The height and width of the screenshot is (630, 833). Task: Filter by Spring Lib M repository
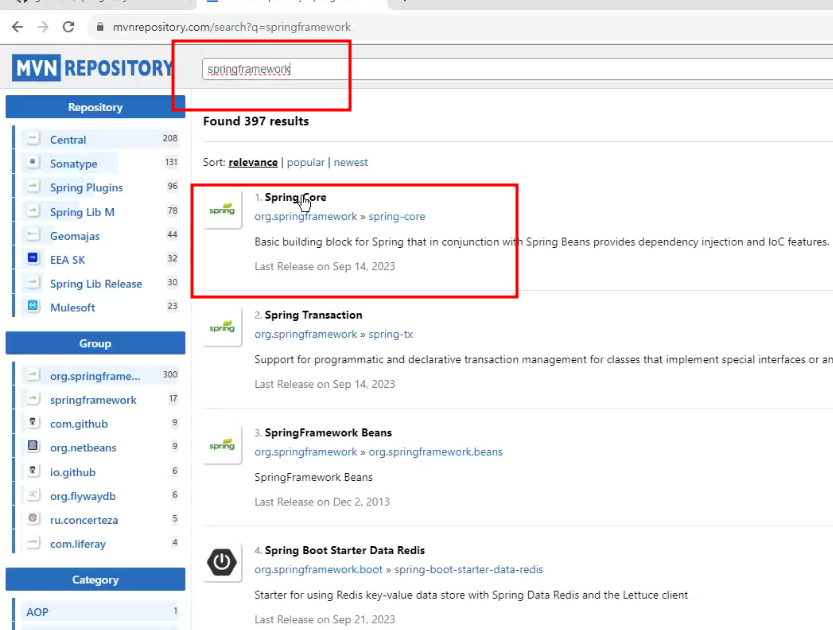pyautogui.click(x=82, y=212)
